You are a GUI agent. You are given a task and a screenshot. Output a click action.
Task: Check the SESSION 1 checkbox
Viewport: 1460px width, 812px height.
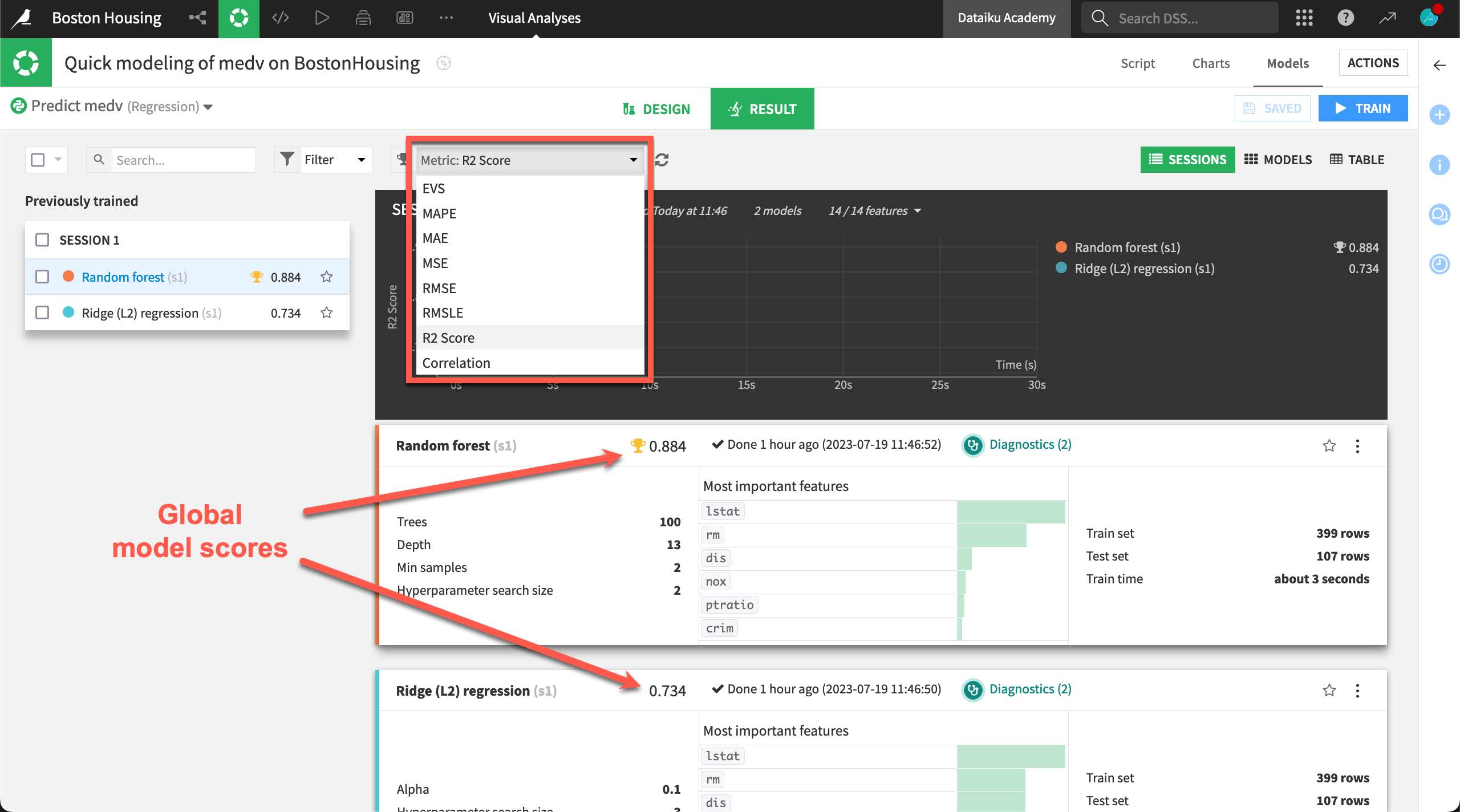[42, 239]
